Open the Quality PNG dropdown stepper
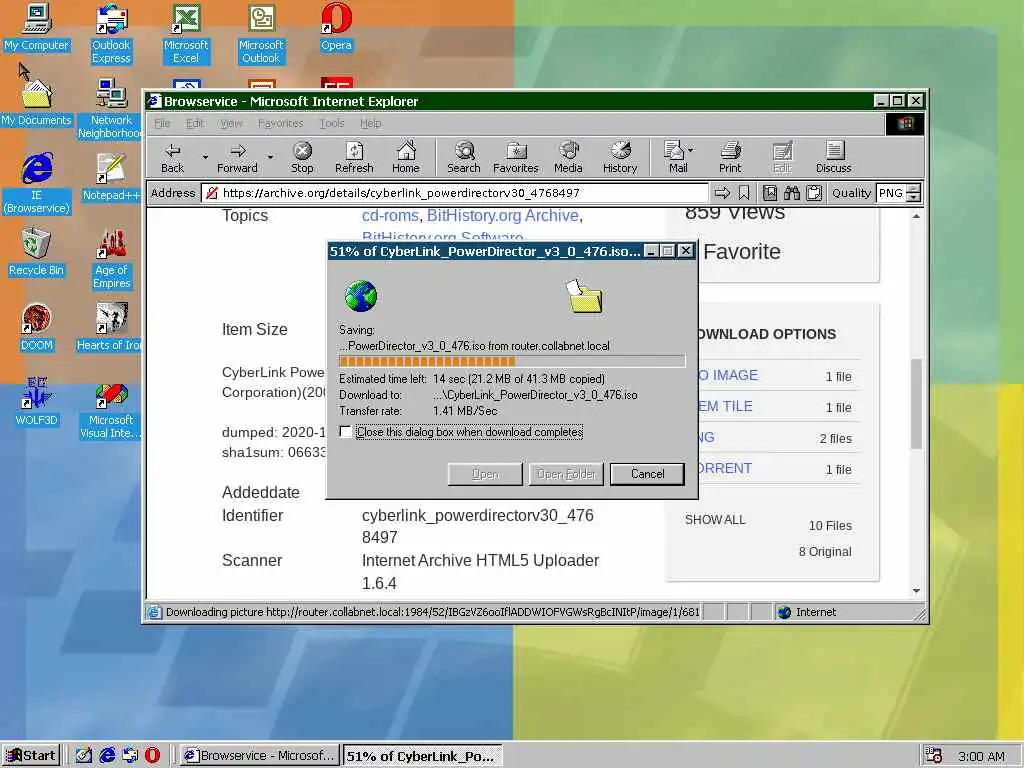1024x768 pixels. [914, 193]
